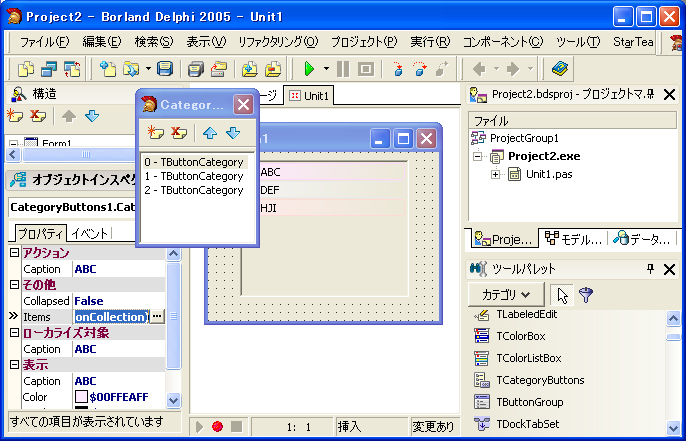Click new item icon in Structure pane
Image resolution: width=686 pixels, height=441 pixels.
tap(15, 116)
